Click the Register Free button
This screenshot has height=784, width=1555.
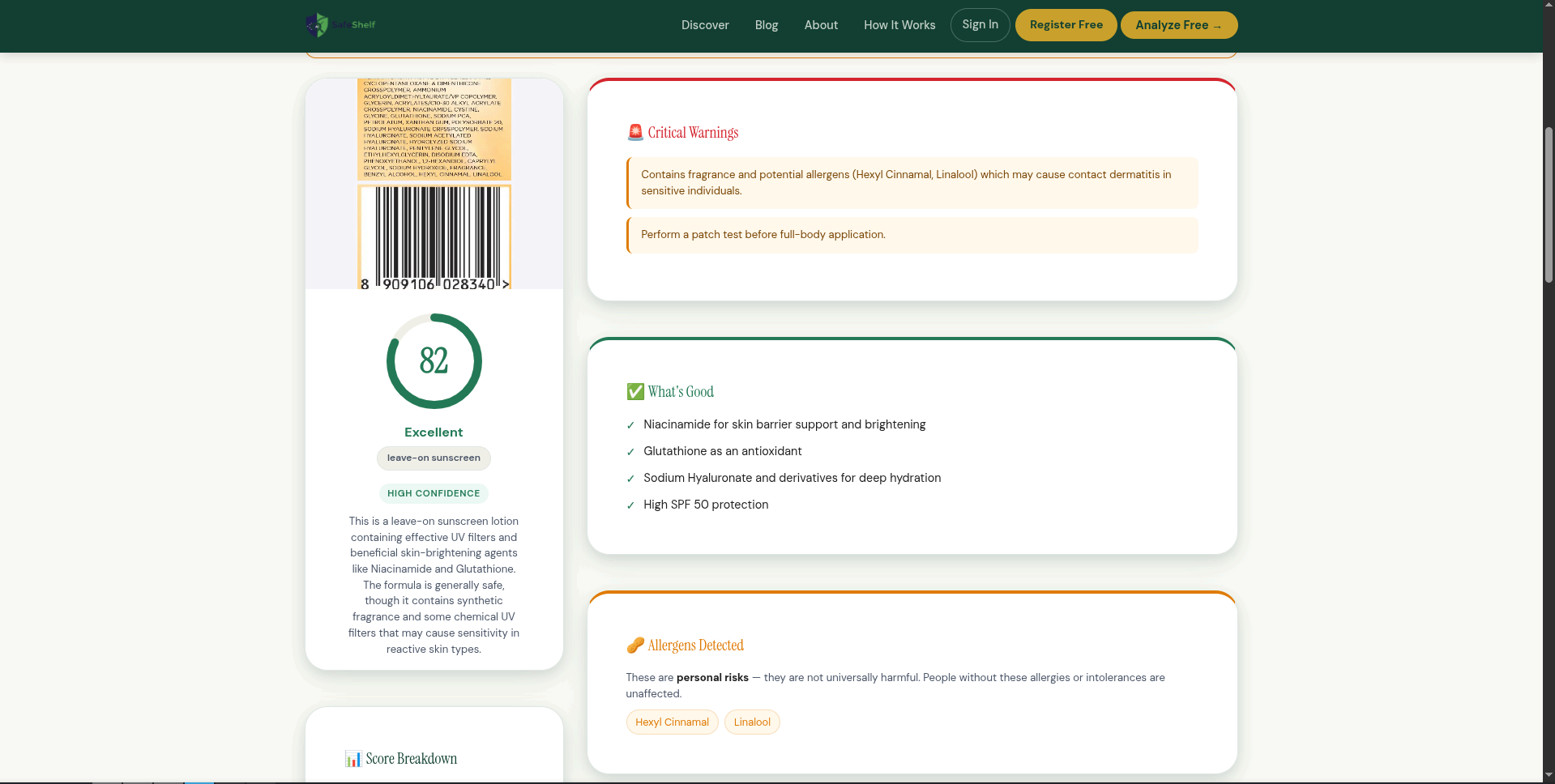pos(1066,25)
